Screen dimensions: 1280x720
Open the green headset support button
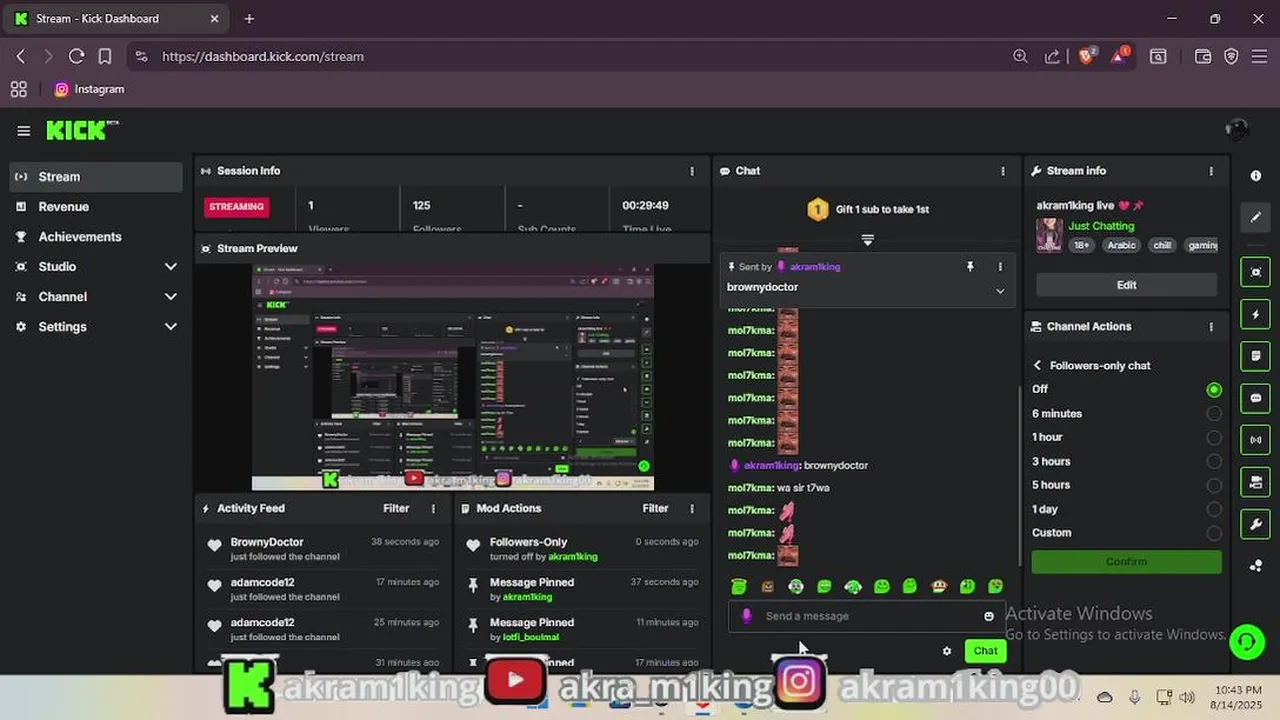click(x=1247, y=641)
